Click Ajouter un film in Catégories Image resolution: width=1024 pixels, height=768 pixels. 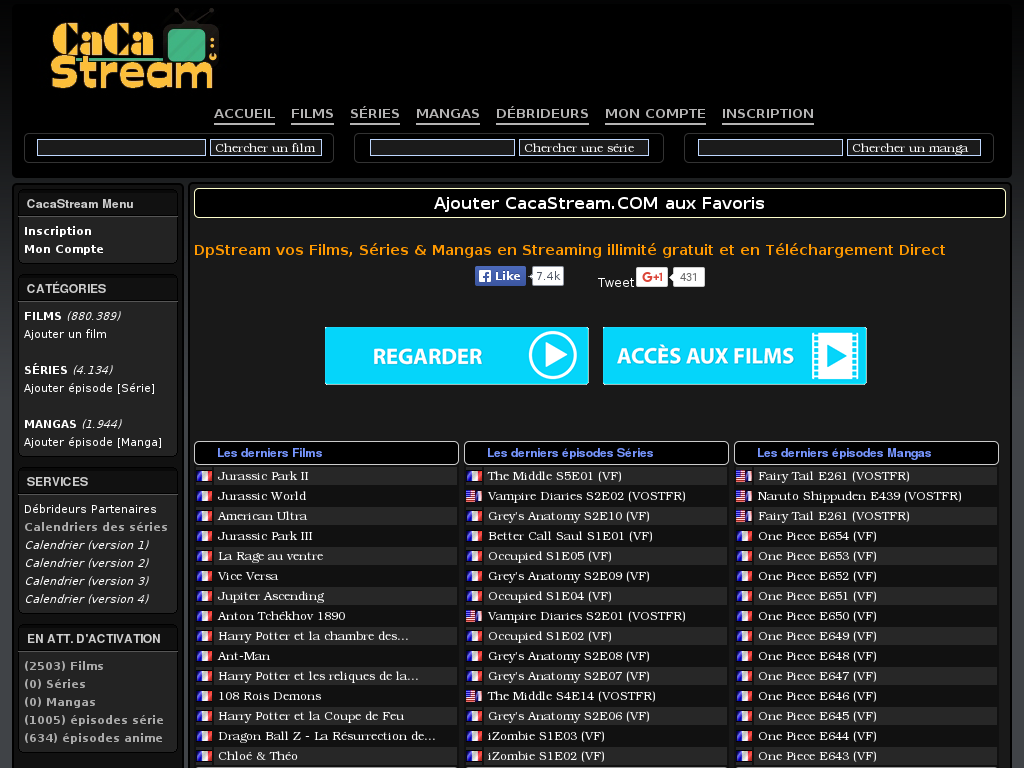click(66, 333)
